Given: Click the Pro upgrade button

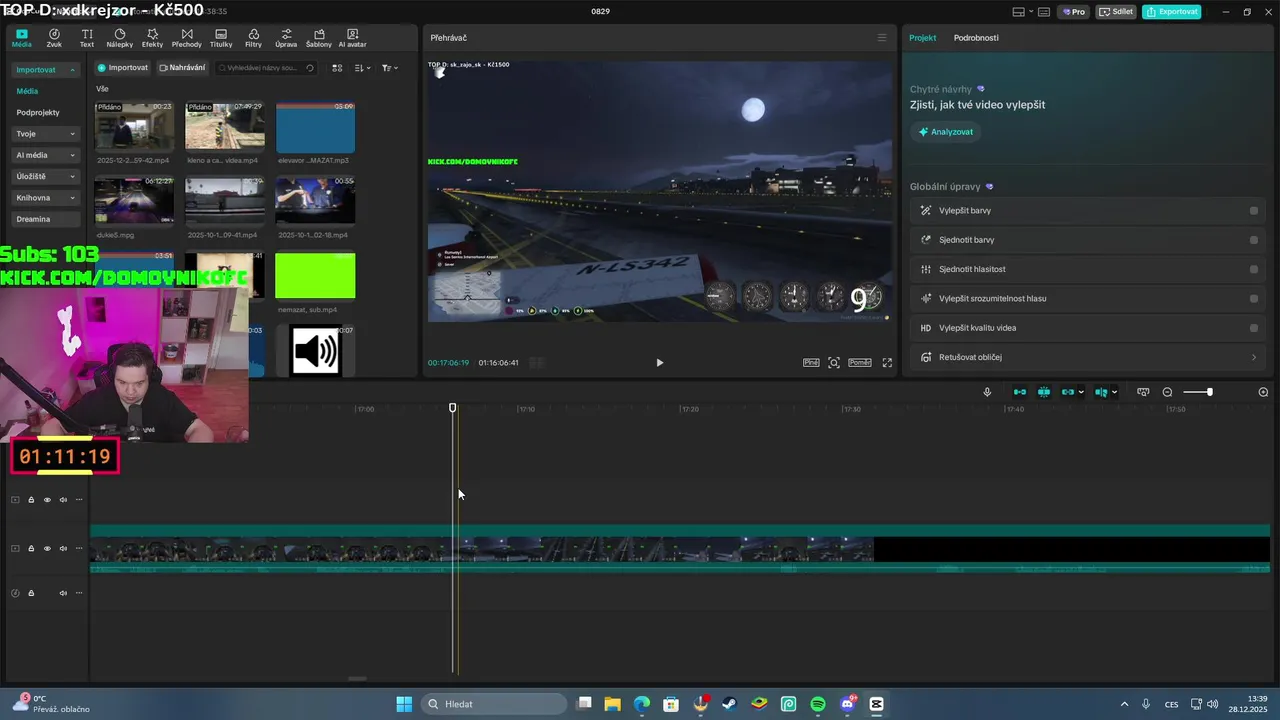Looking at the screenshot, I should pyautogui.click(x=1075, y=12).
